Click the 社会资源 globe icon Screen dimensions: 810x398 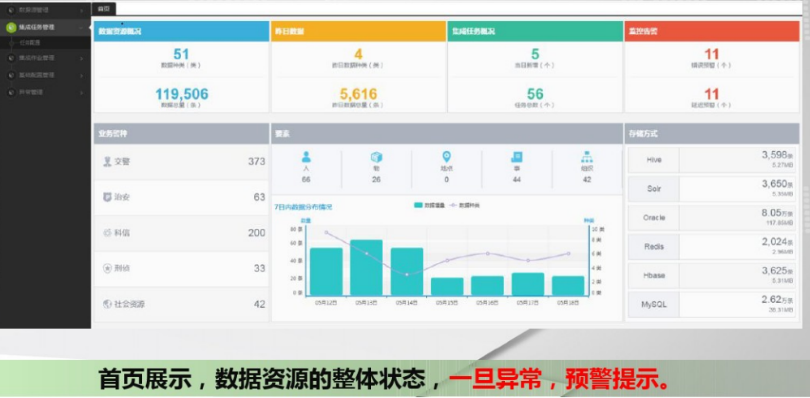point(107,304)
